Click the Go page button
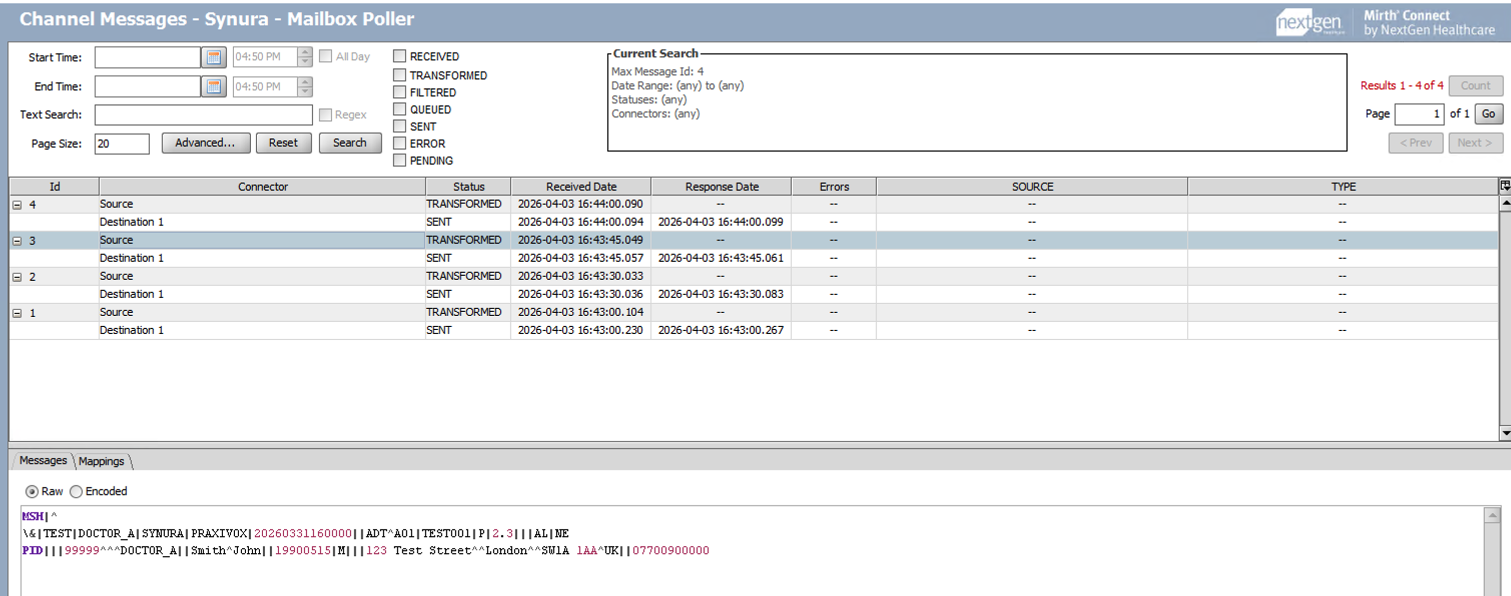 tap(1489, 114)
